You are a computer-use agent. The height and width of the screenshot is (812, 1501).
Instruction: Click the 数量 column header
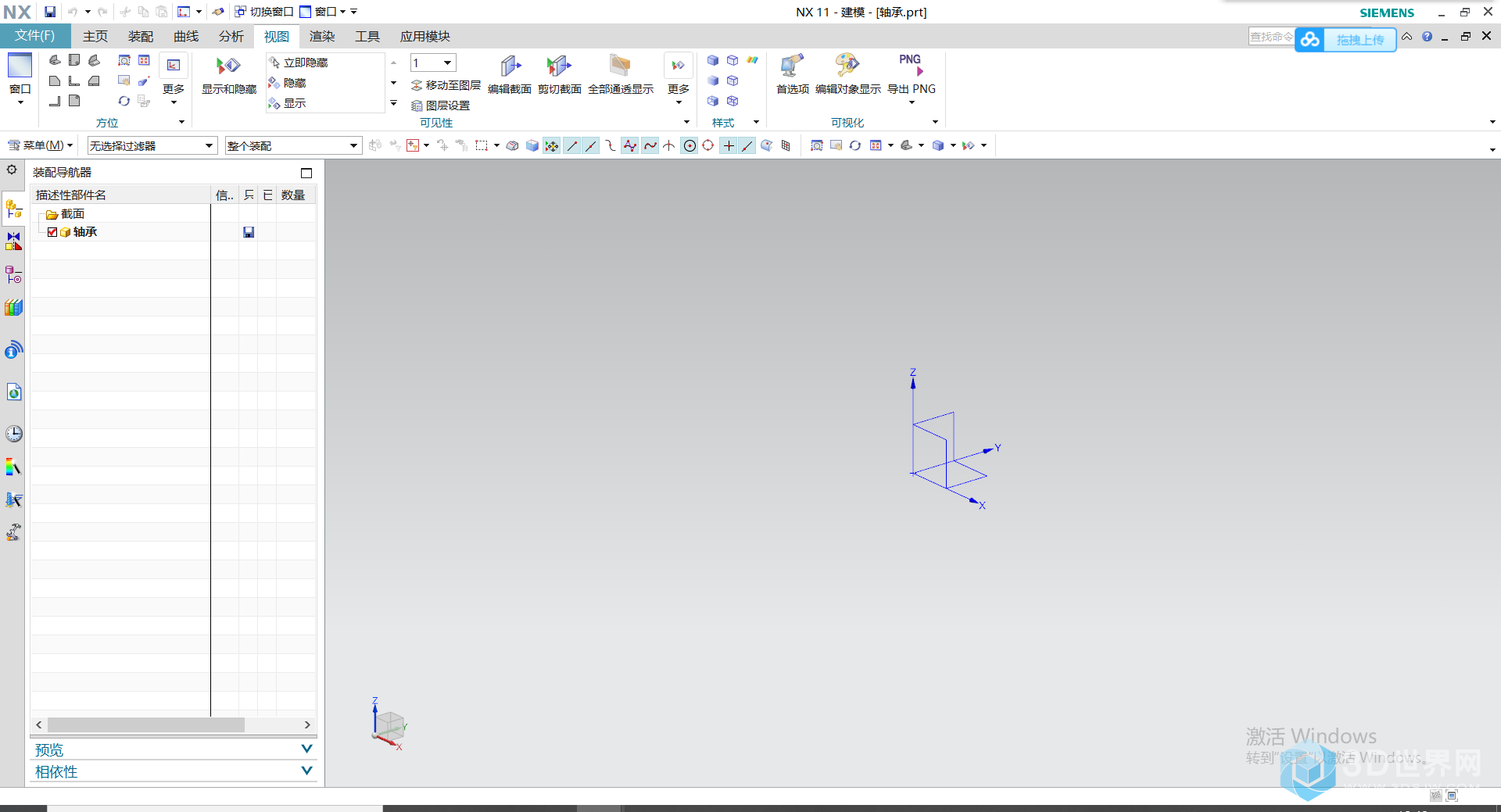[x=296, y=195]
